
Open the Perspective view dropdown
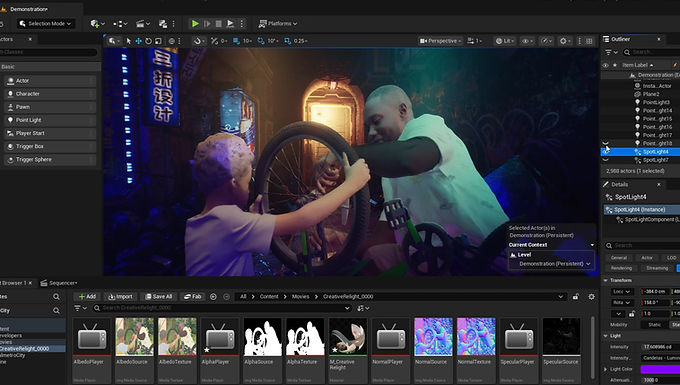pos(440,41)
